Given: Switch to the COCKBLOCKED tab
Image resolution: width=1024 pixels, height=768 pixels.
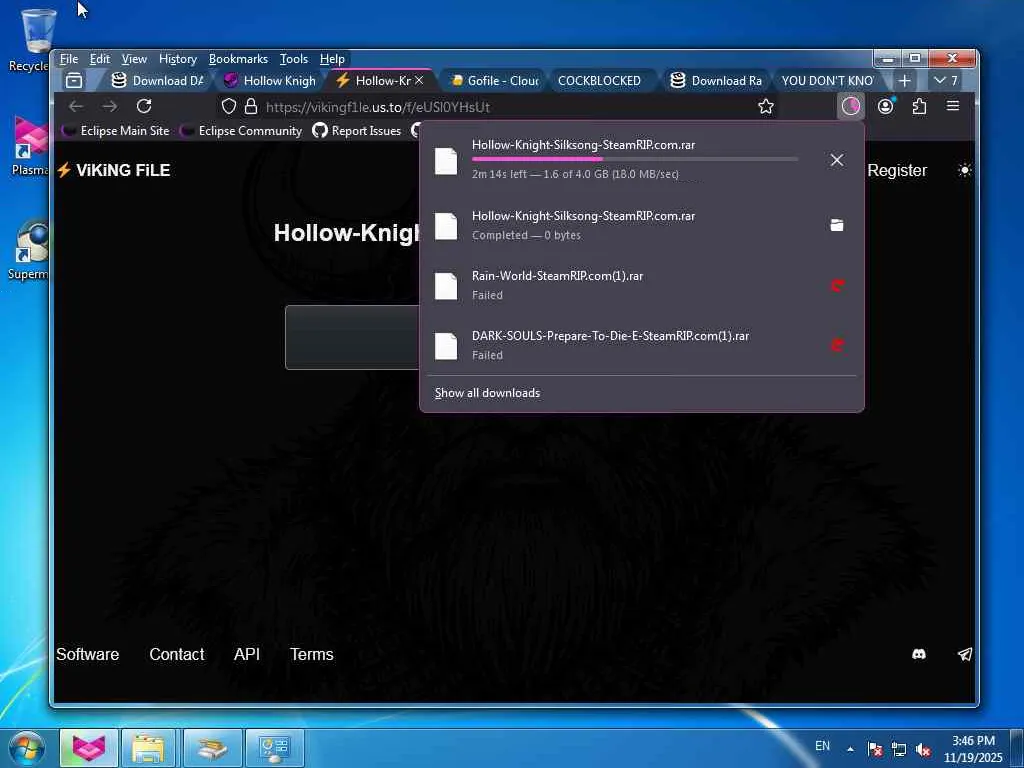Looking at the screenshot, I should [599, 80].
